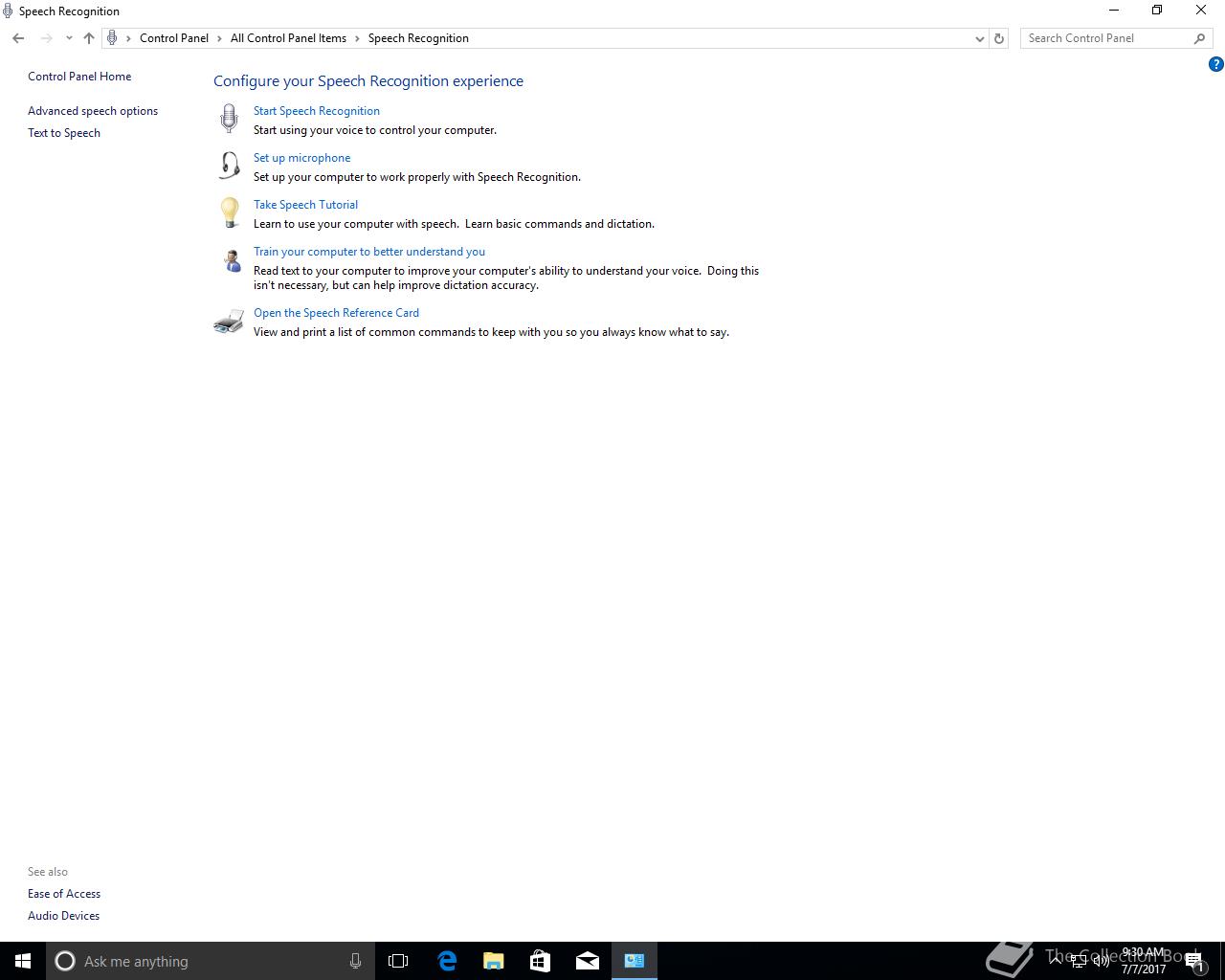Click the search magnifier icon
This screenshot has width=1225, height=980.
(x=1199, y=38)
